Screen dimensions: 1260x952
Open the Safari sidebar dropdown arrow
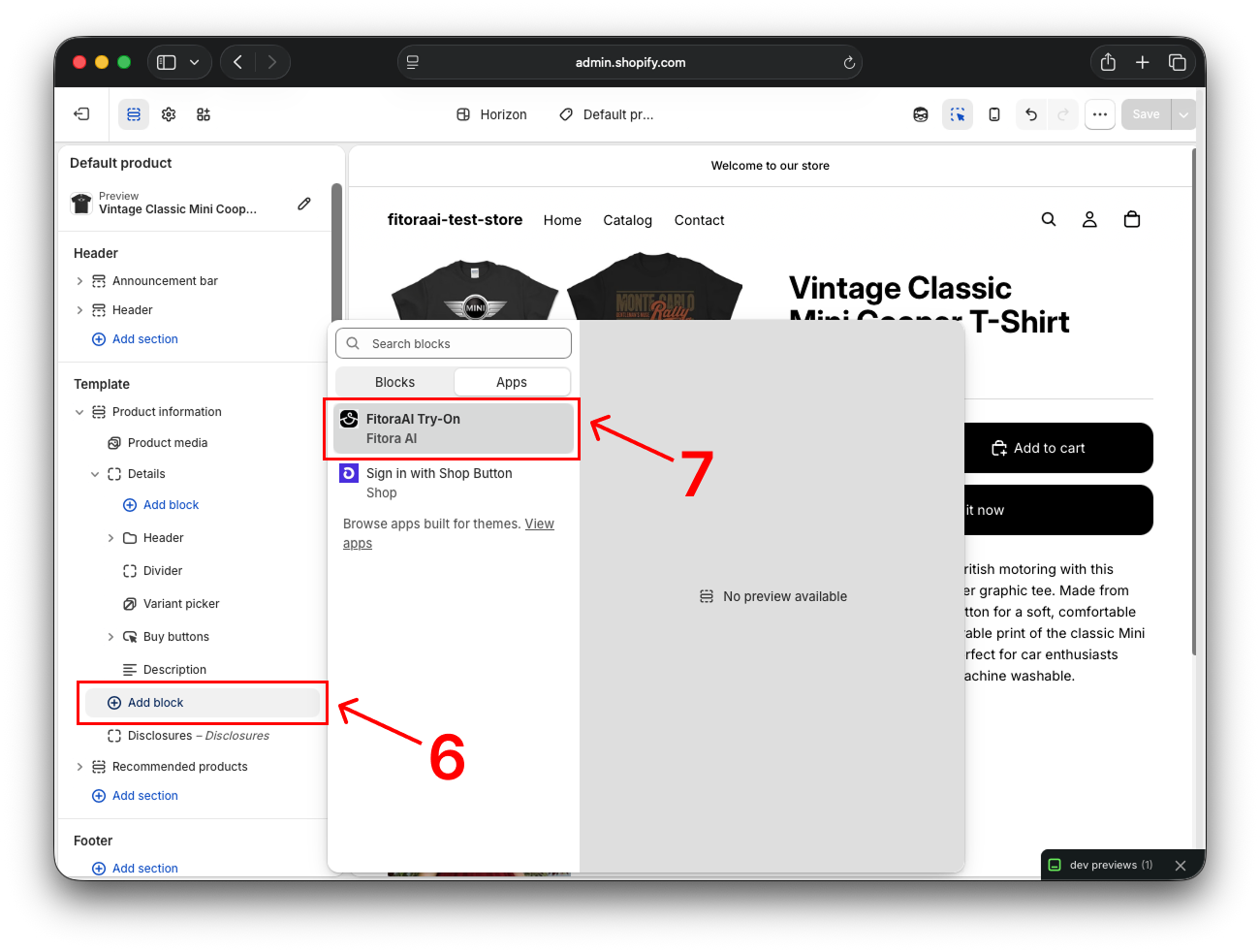pyautogui.click(x=194, y=62)
